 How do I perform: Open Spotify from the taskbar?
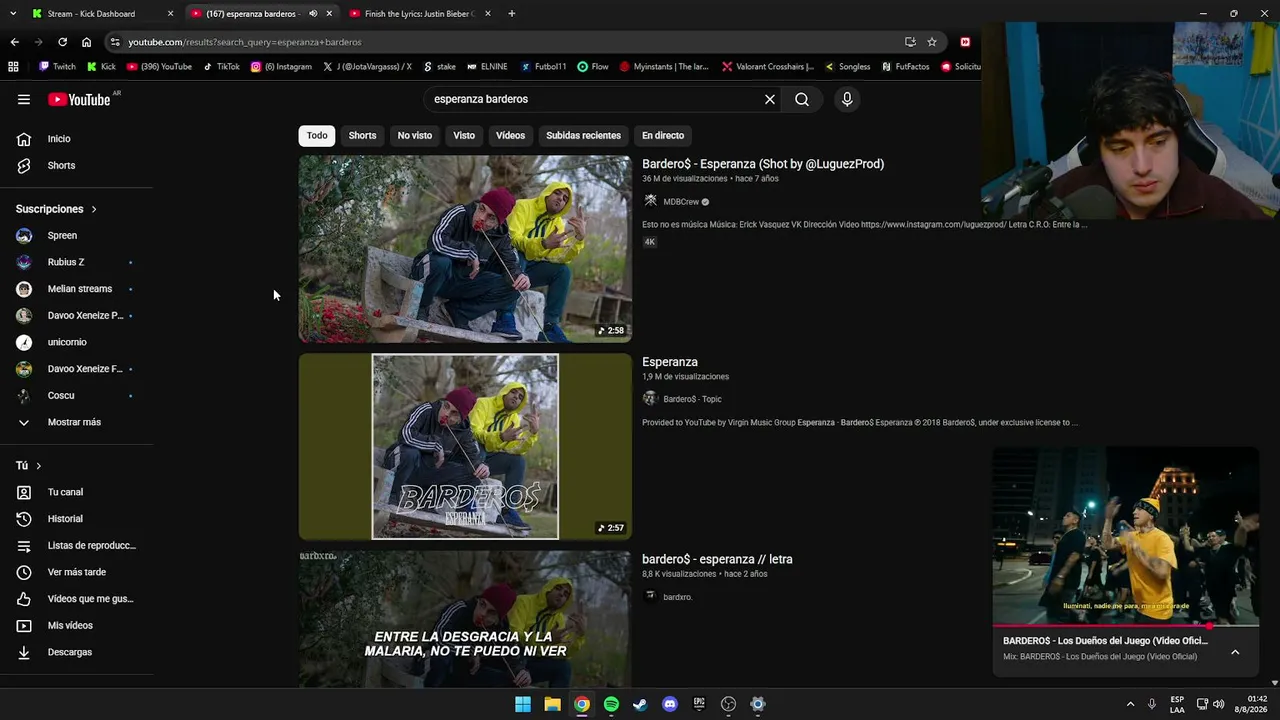click(611, 704)
